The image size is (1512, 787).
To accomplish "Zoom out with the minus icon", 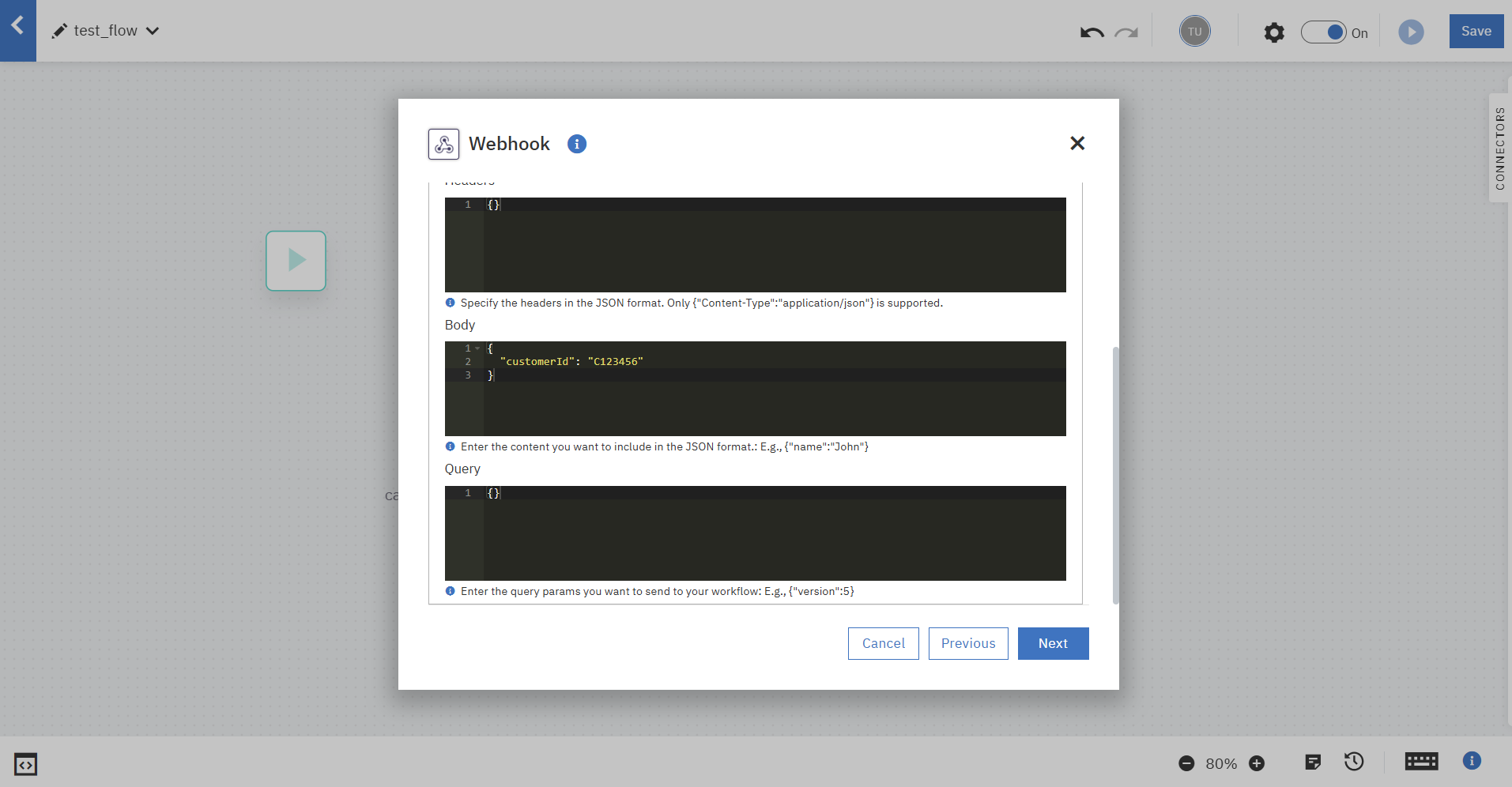I will 1186,763.
